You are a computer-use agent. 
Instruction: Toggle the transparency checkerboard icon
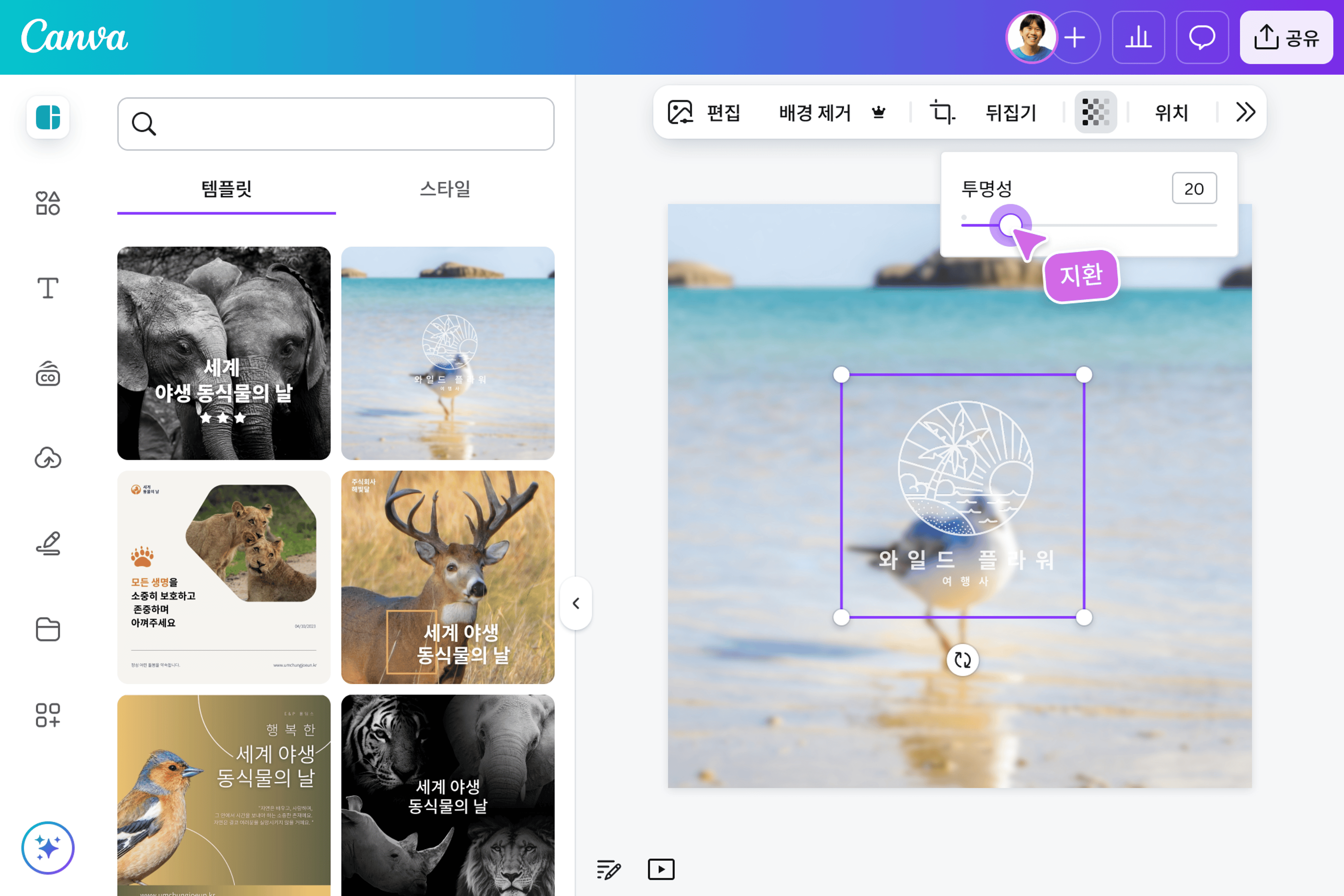point(1095,112)
